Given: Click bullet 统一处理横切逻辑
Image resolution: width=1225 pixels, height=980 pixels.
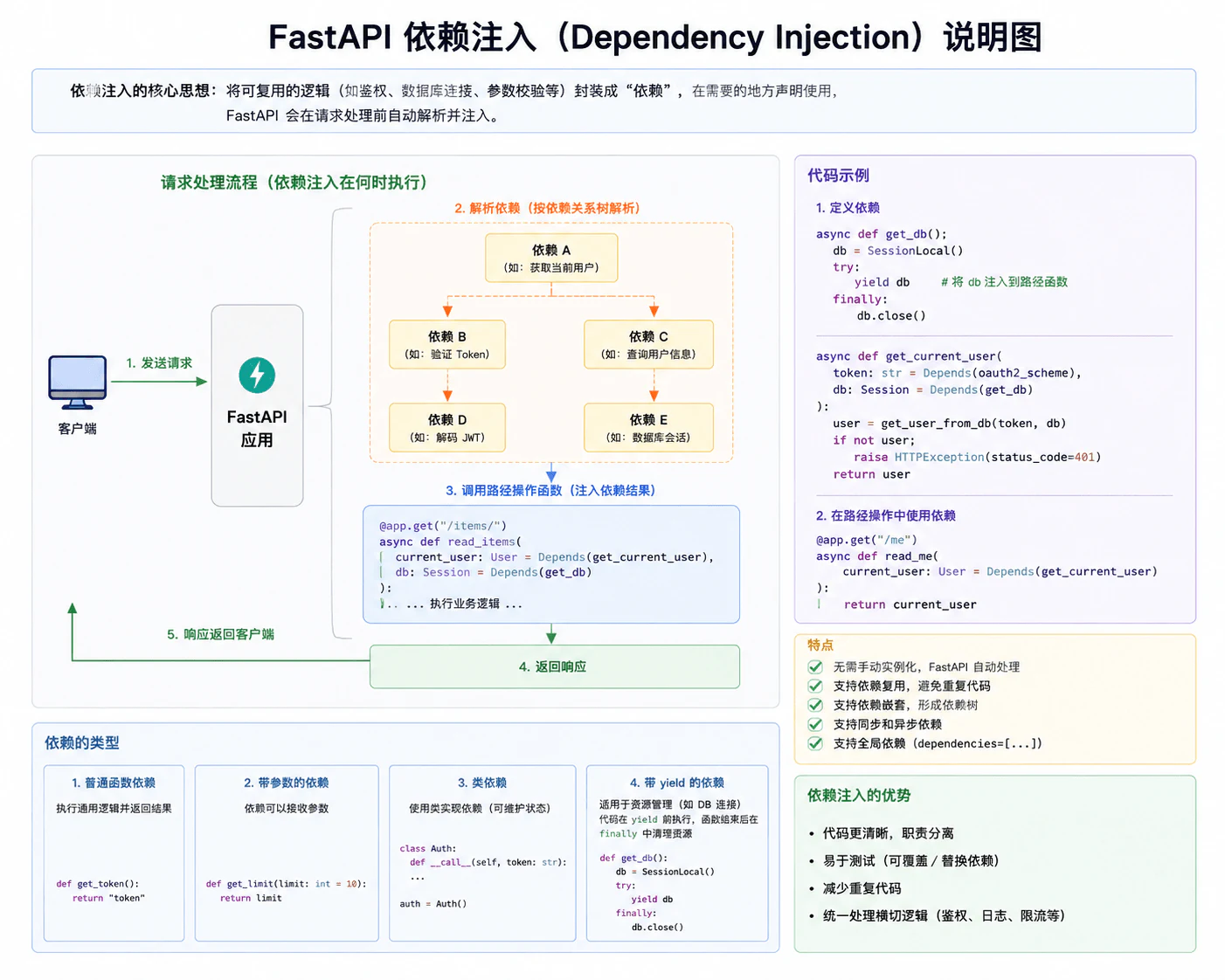Looking at the screenshot, I should [944, 915].
